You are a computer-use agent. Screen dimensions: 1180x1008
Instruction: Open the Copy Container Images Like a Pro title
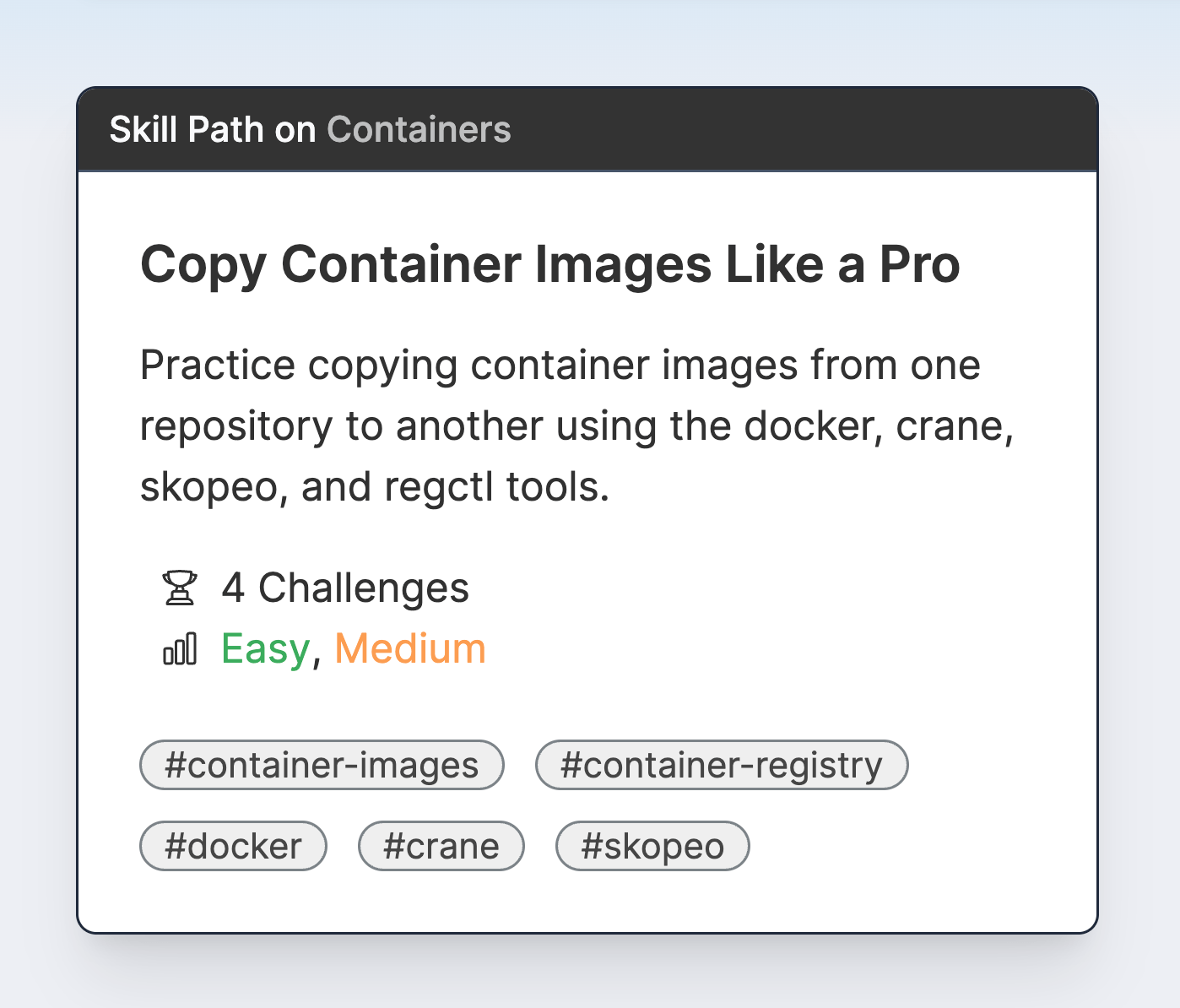click(550, 264)
